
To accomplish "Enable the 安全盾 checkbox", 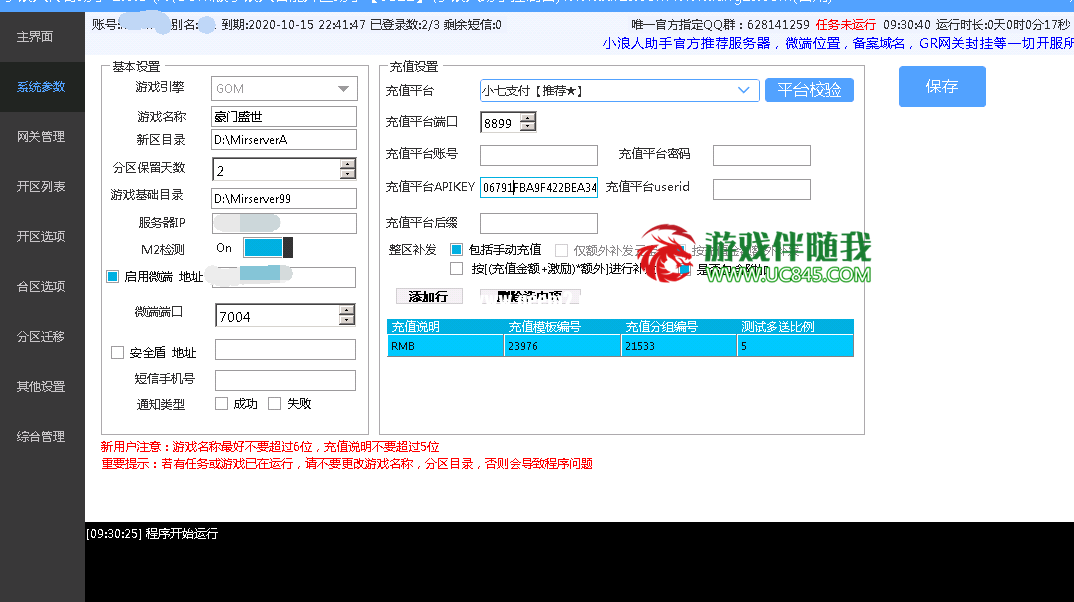I will click(x=117, y=353).
